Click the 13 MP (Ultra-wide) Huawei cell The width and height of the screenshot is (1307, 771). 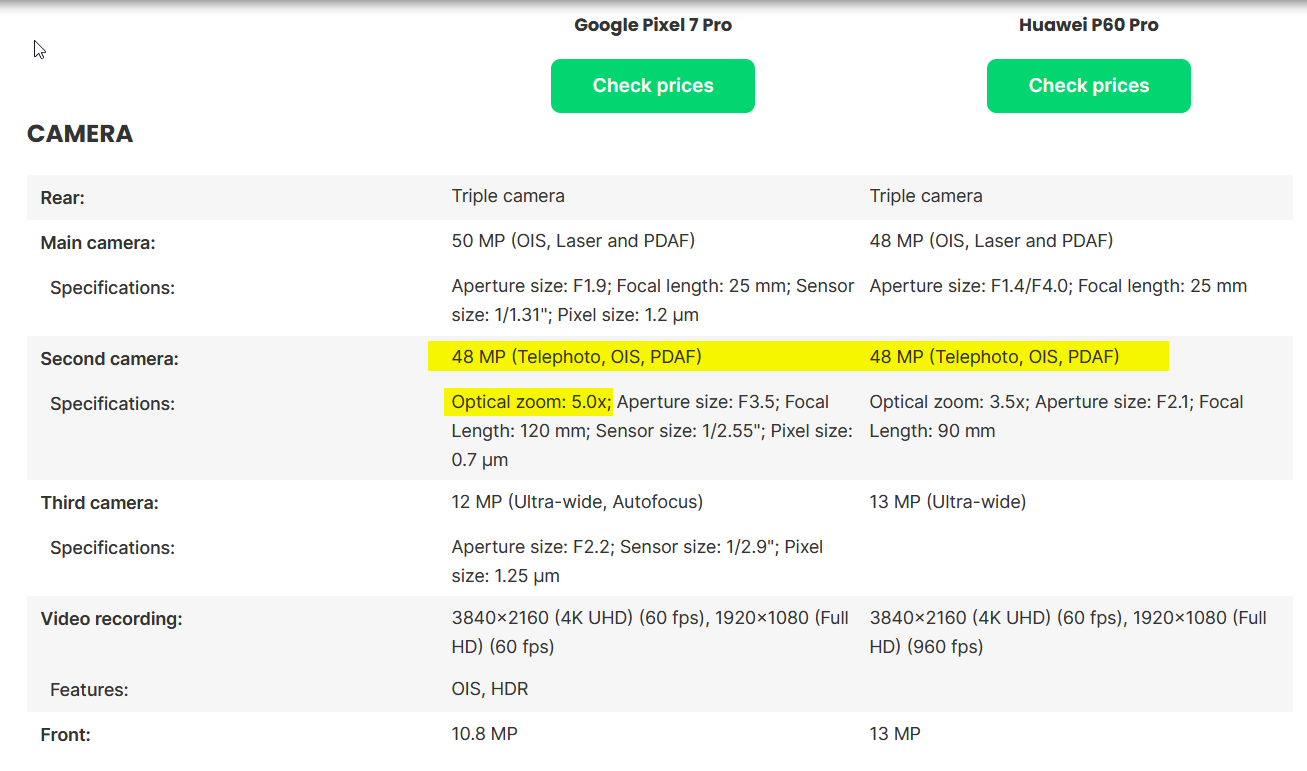(x=947, y=502)
